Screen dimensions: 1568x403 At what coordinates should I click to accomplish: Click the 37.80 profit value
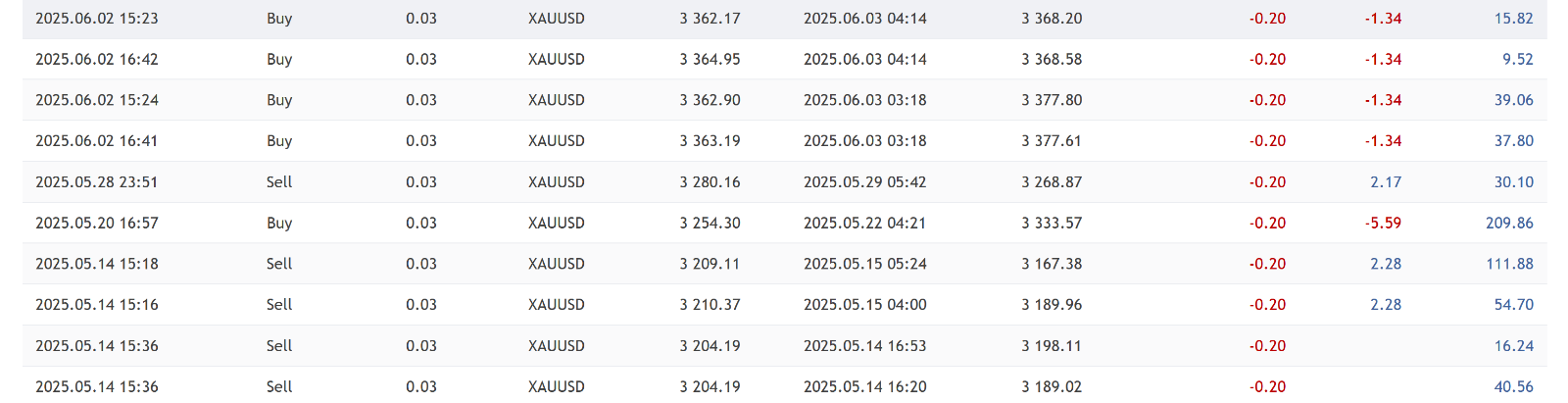(x=1513, y=141)
